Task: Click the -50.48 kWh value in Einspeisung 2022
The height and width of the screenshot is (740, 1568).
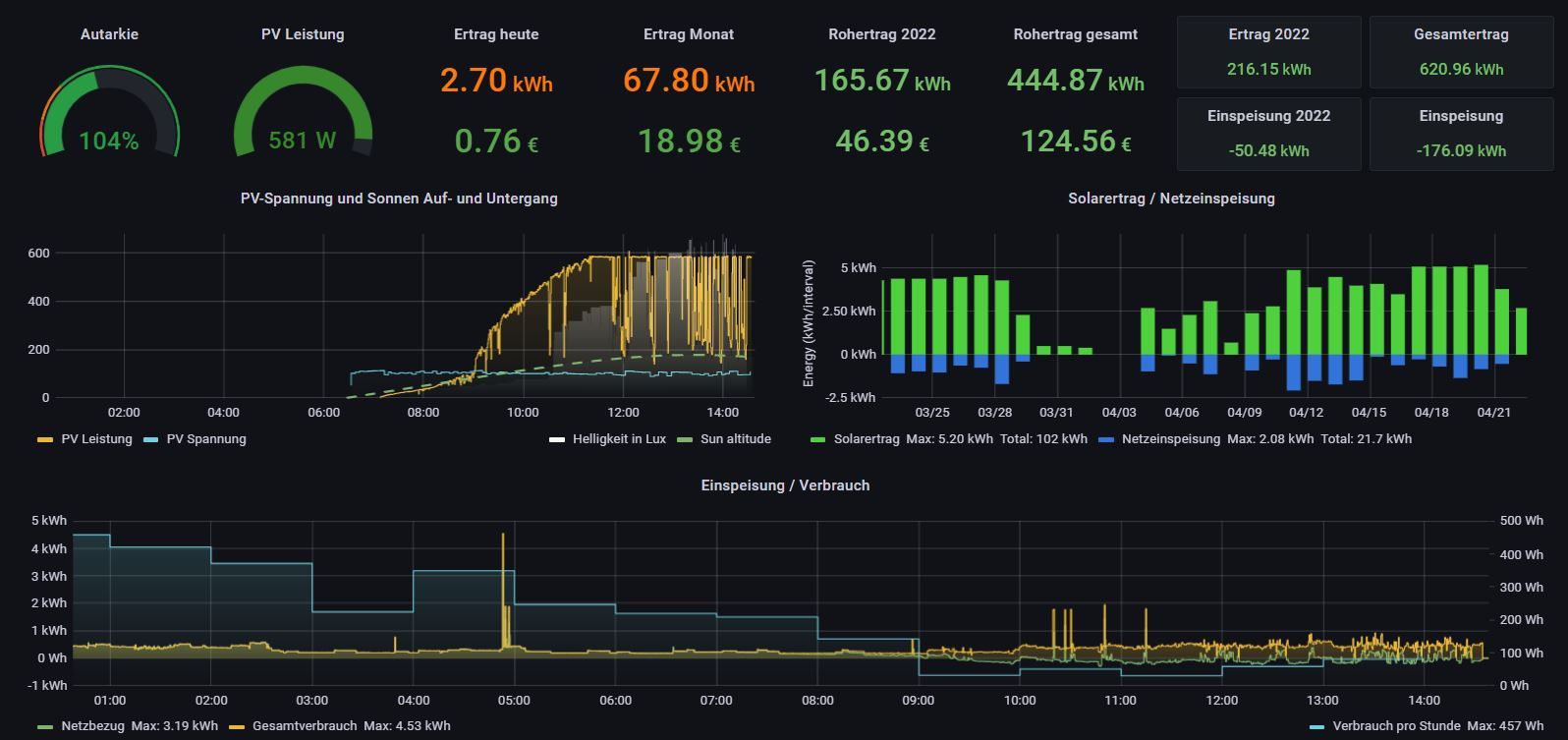Action: pyautogui.click(x=1269, y=151)
